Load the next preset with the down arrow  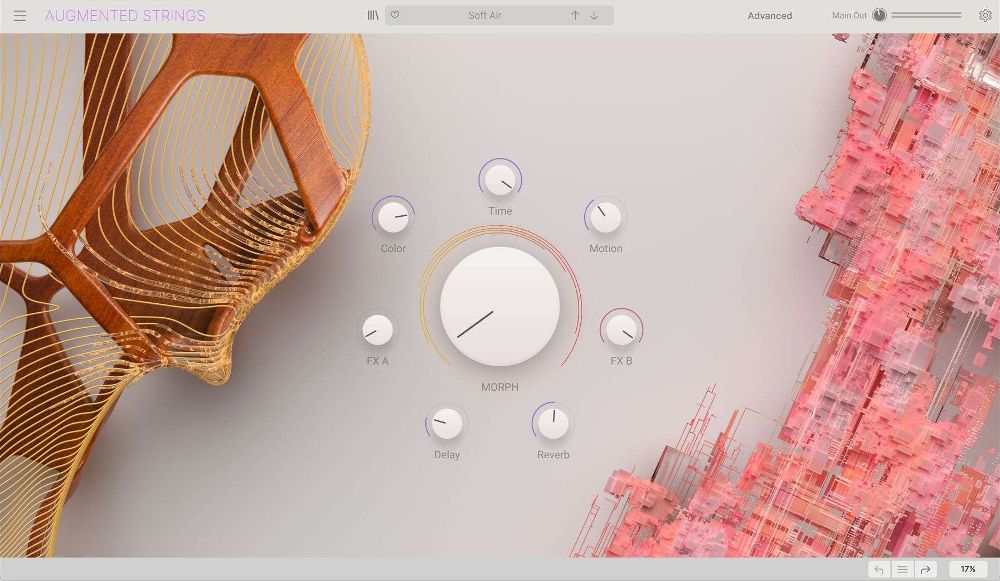tap(593, 15)
